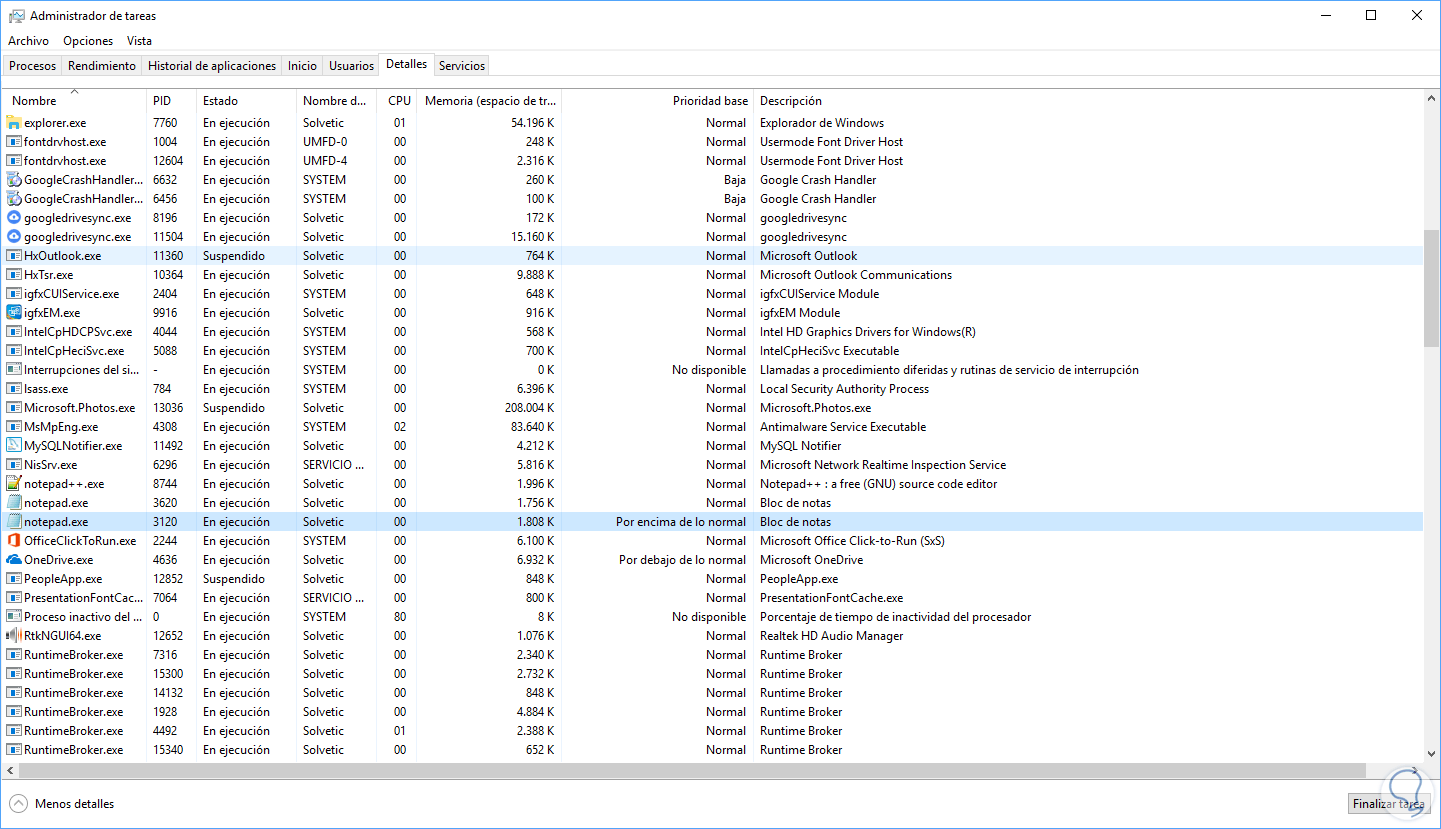
Task: Click the '208.004 K' memory value
Action: pyautogui.click(x=529, y=408)
